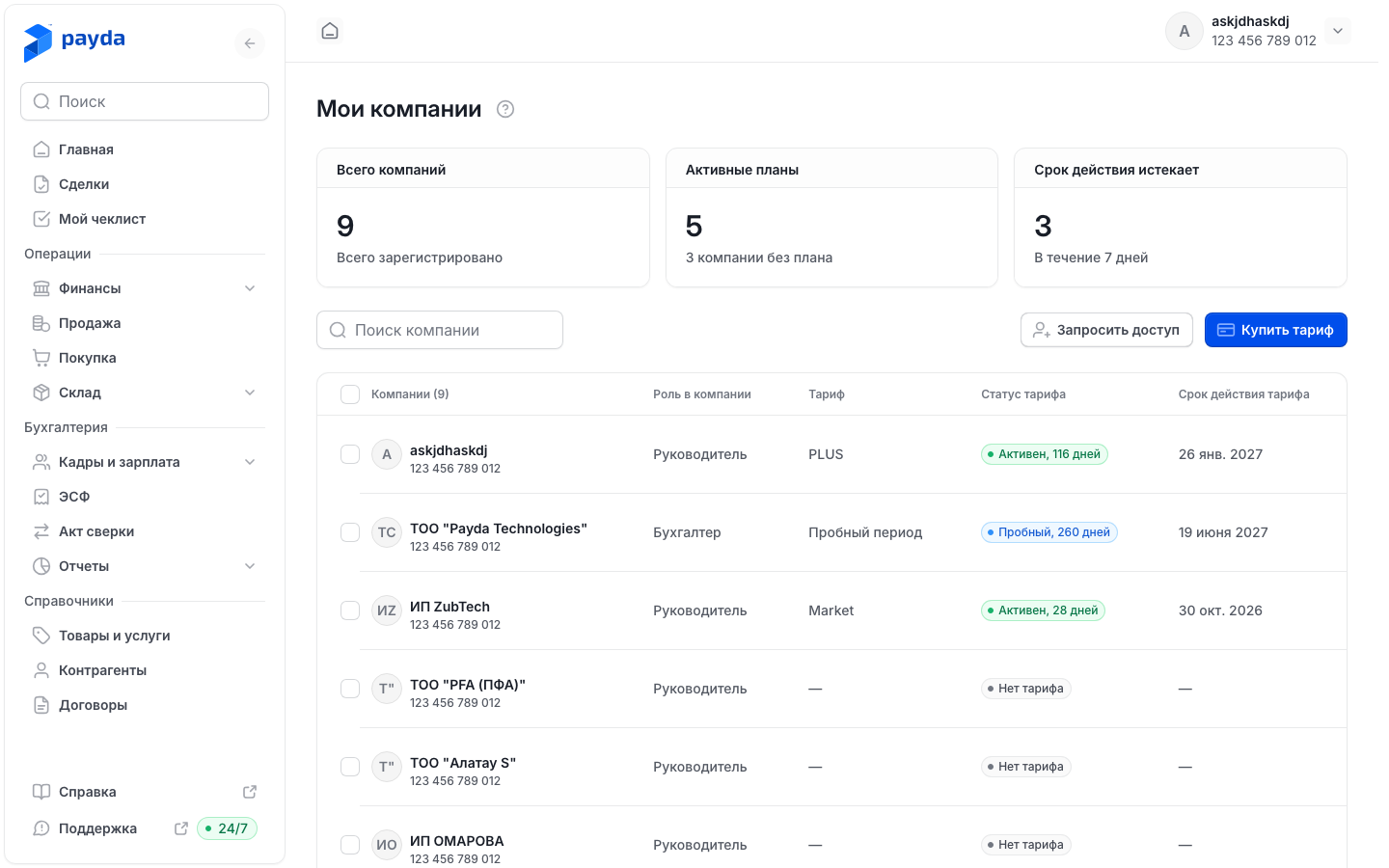Focus the sidebar Поиск search field
Screen dimensions: 1389x868
[x=145, y=101]
